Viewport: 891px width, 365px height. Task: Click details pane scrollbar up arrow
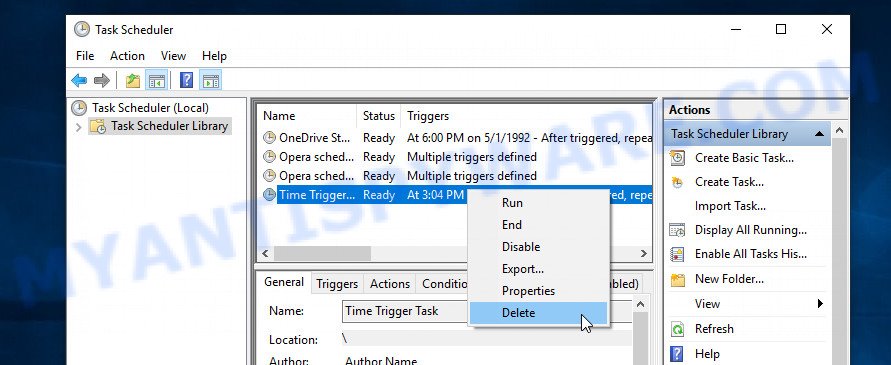640,305
